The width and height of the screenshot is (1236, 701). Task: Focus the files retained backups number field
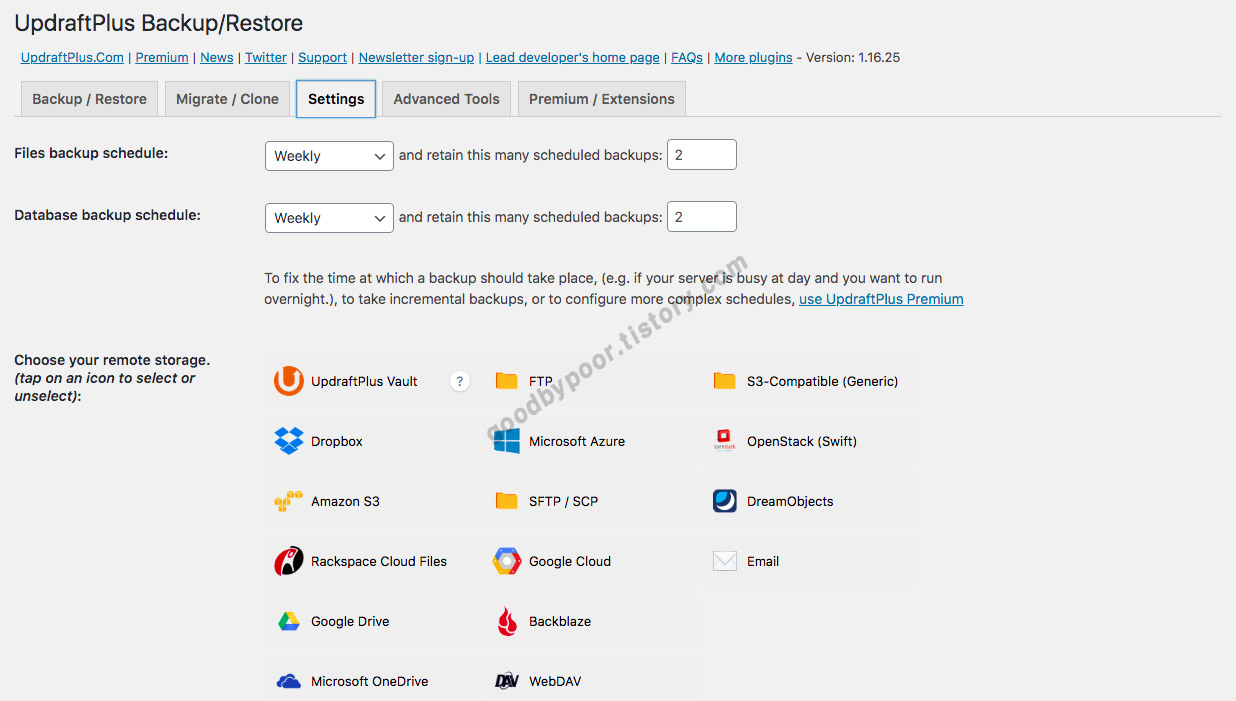[x=702, y=155]
